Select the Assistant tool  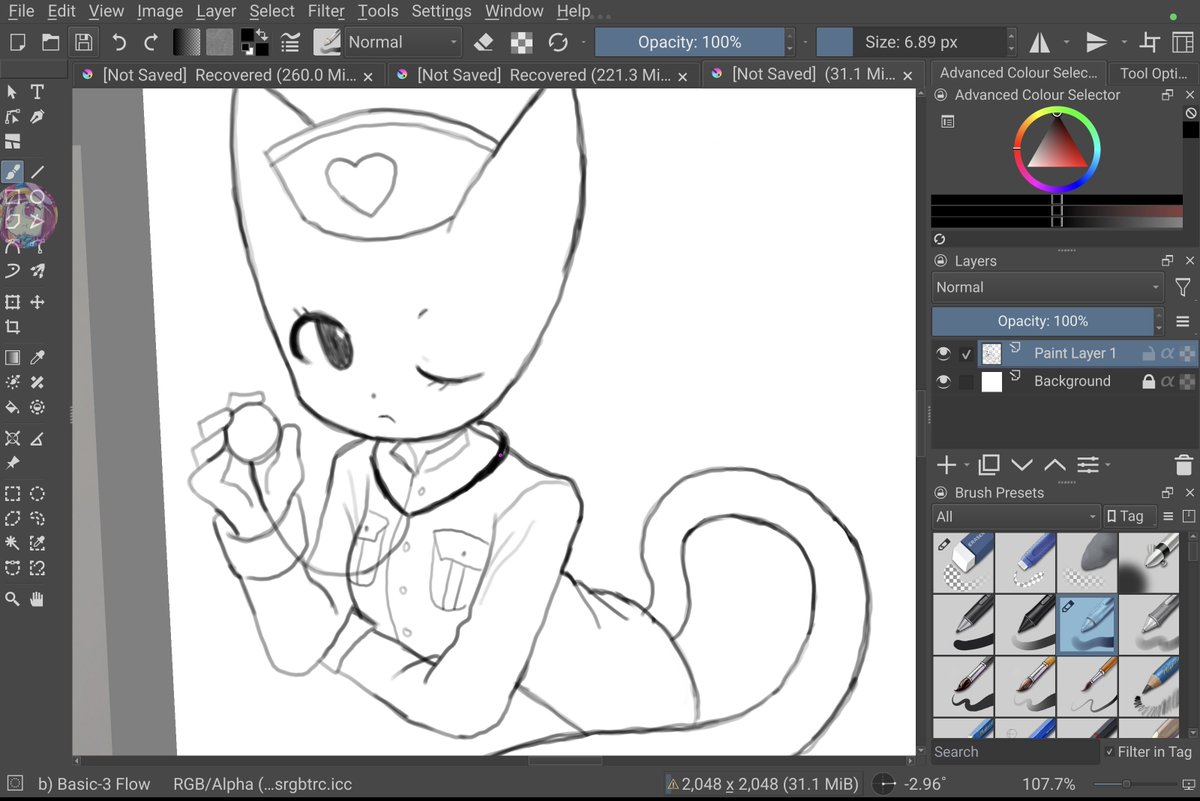click(12, 438)
